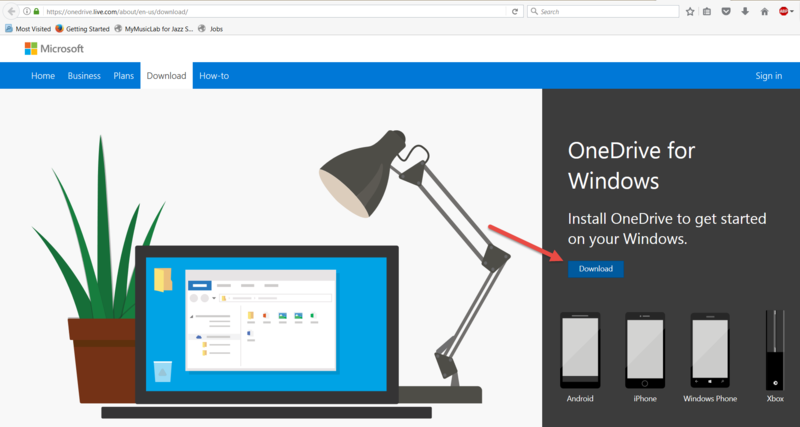Go to the Home navigation tab
Image resolution: width=800 pixels, height=427 pixels.
pos(43,76)
